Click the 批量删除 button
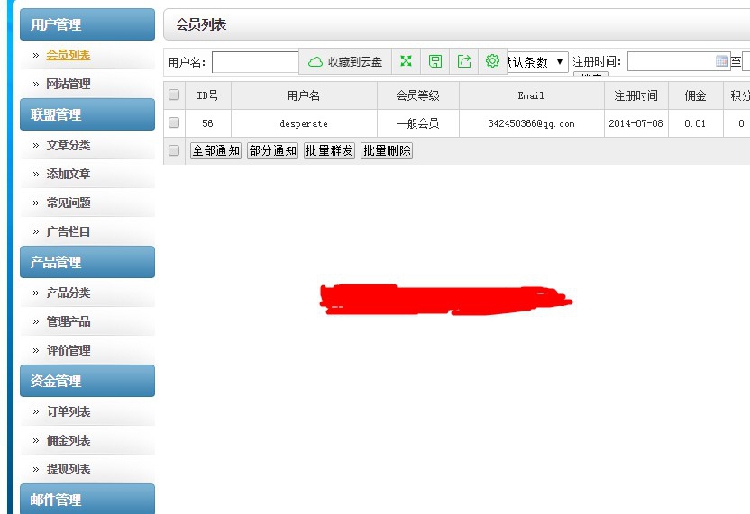 coord(386,151)
